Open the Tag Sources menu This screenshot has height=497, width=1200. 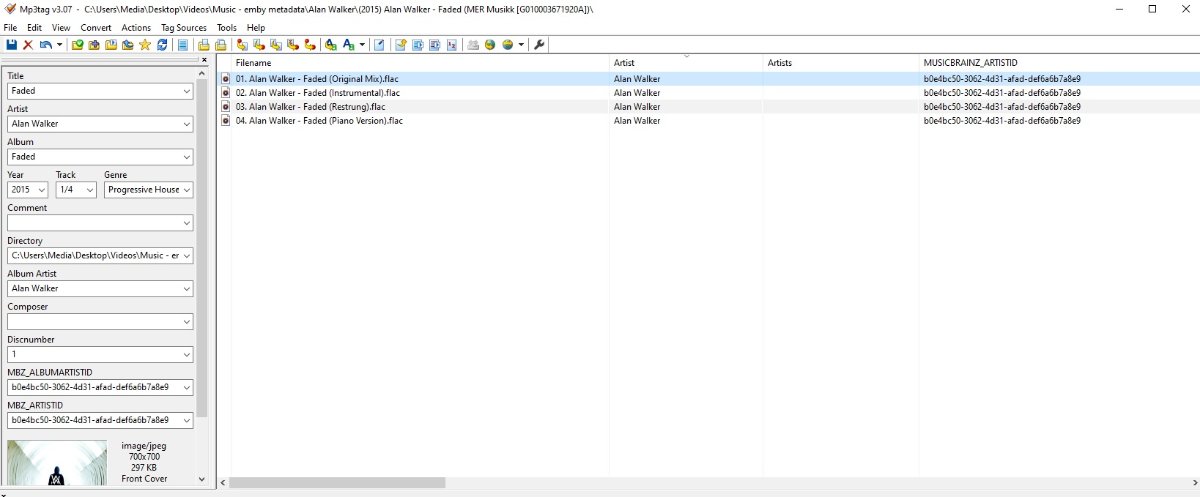pyautogui.click(x=183, y=28)
